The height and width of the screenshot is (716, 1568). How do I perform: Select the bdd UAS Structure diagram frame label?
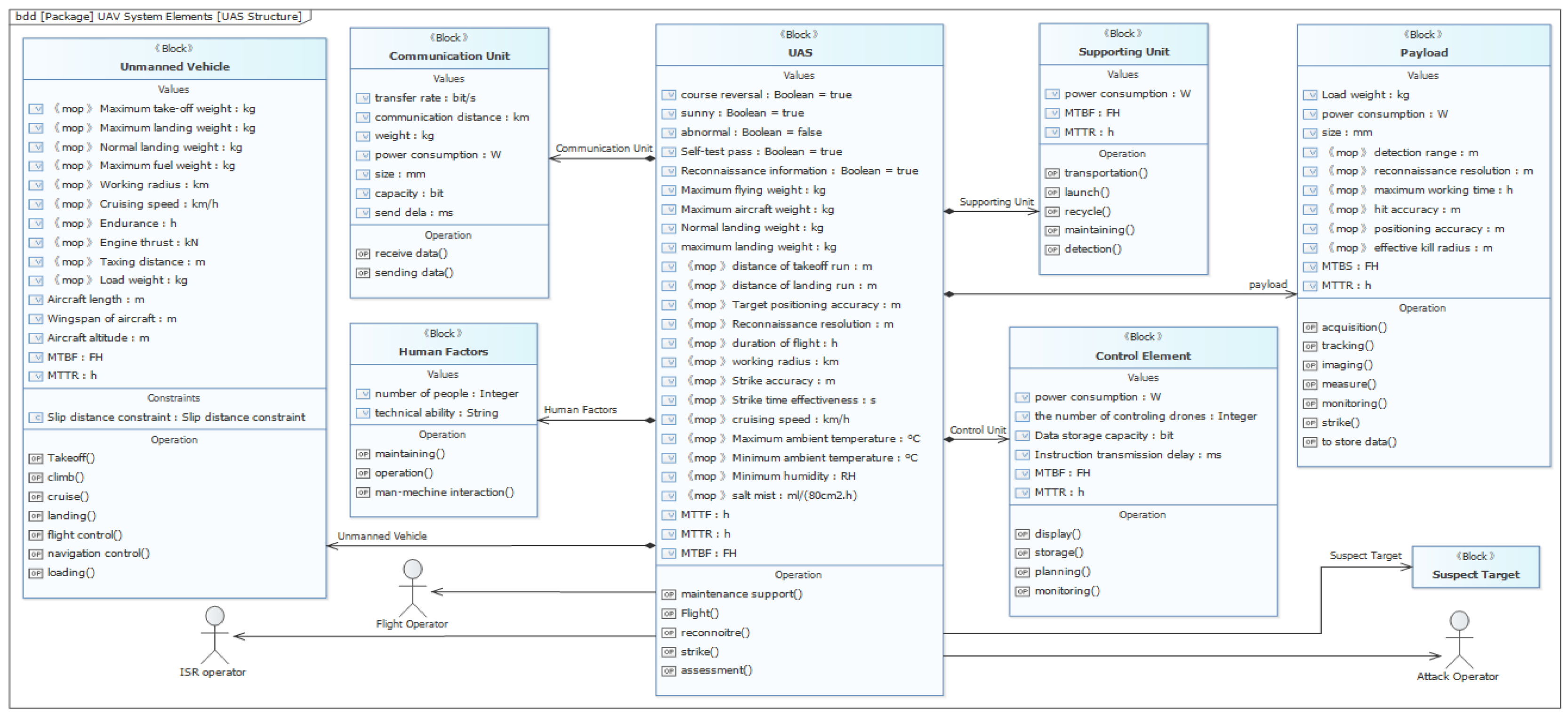pos(158,16)
